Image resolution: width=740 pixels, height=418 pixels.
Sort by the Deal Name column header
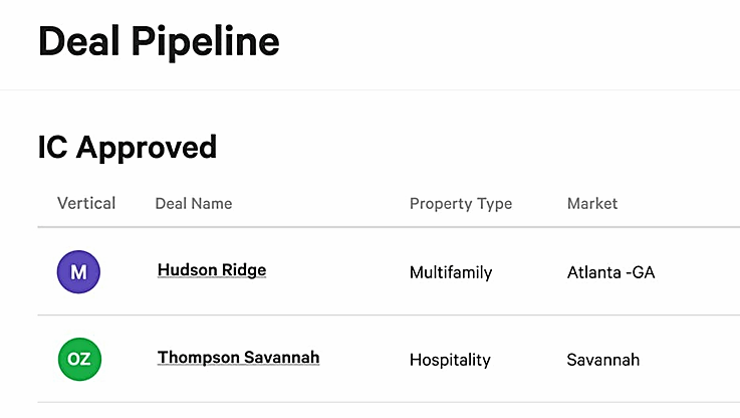click(x=193, y=203)
